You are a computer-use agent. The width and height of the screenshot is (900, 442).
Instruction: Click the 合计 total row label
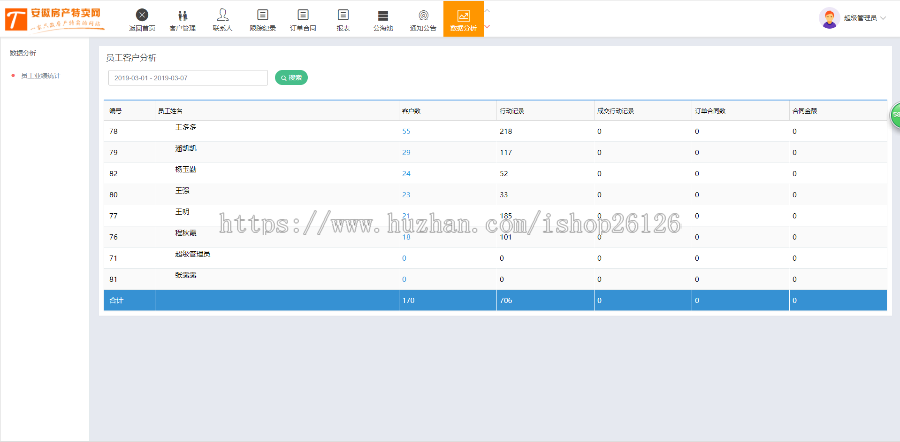[x=115, y=300]
